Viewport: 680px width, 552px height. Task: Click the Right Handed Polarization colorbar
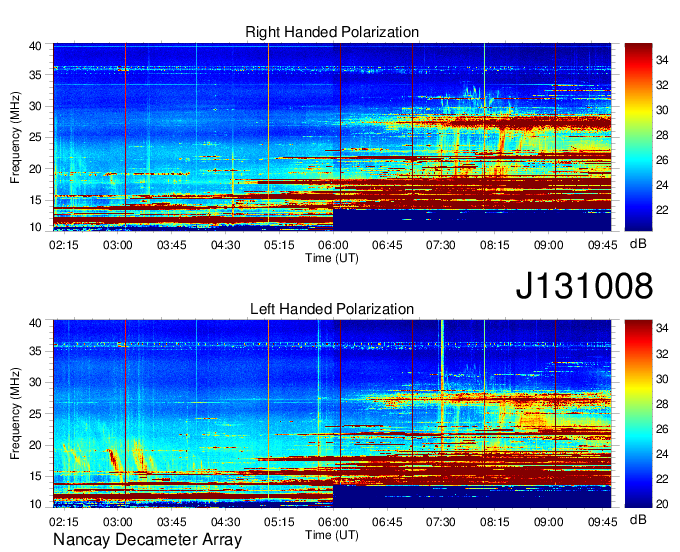point(638,137)
